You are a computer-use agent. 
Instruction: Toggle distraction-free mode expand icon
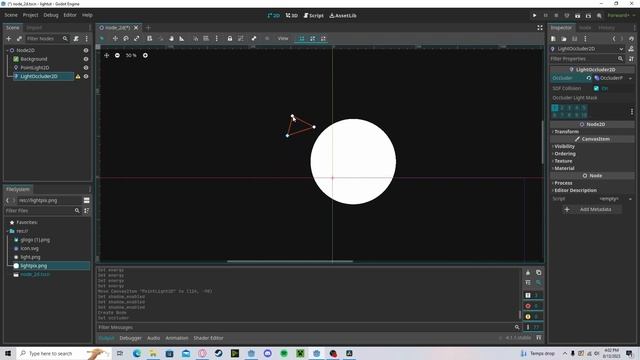click(x=540, y=27)
